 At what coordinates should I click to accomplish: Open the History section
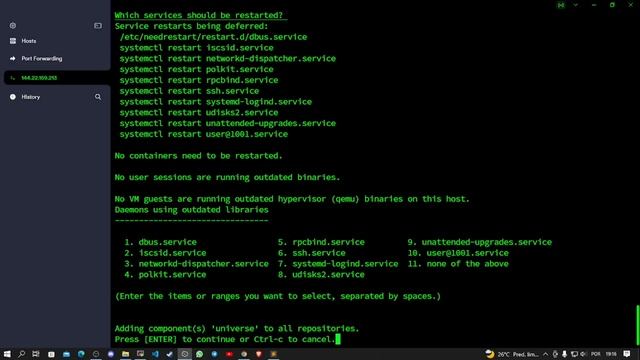click(31, 97)
